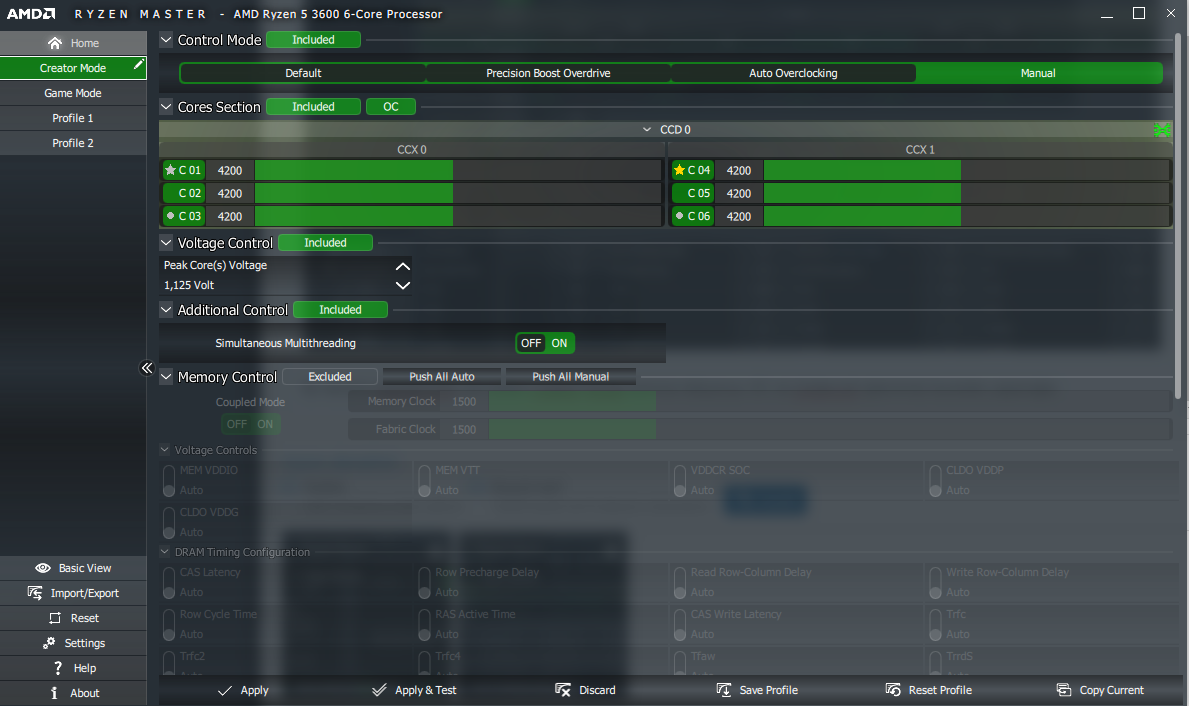Click the Apply checkmark icon
The height and width of the screenshot is (706, 1189).
(224, 690)
